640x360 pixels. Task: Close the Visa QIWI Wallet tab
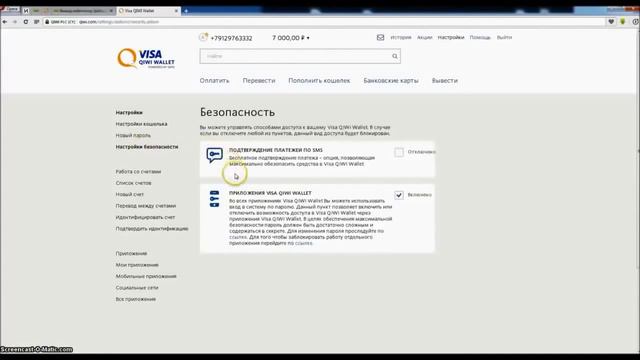click(176, 11)
